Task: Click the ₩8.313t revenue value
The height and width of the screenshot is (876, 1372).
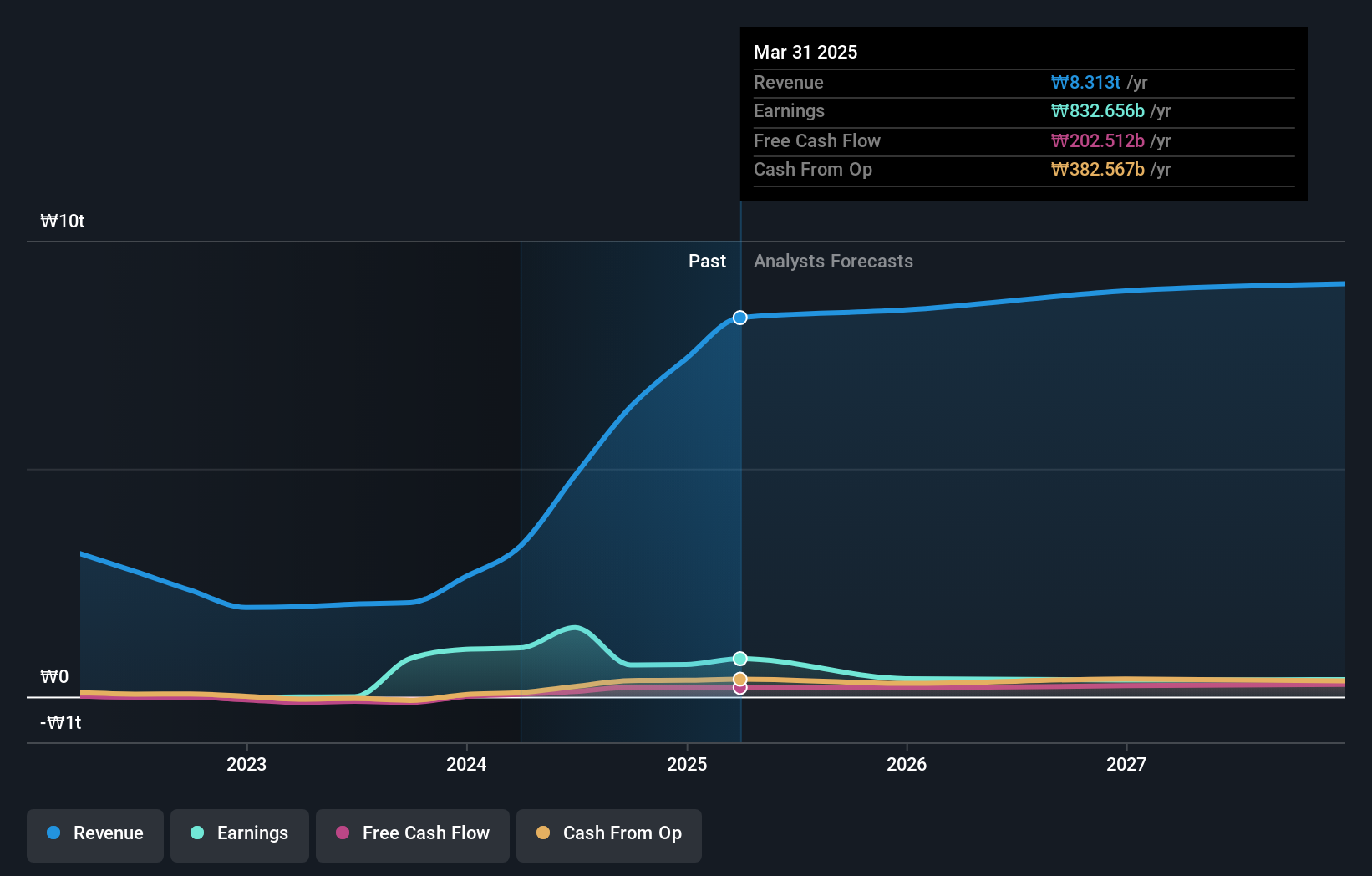Action: pyautogui.click(x=1085, y=82)
